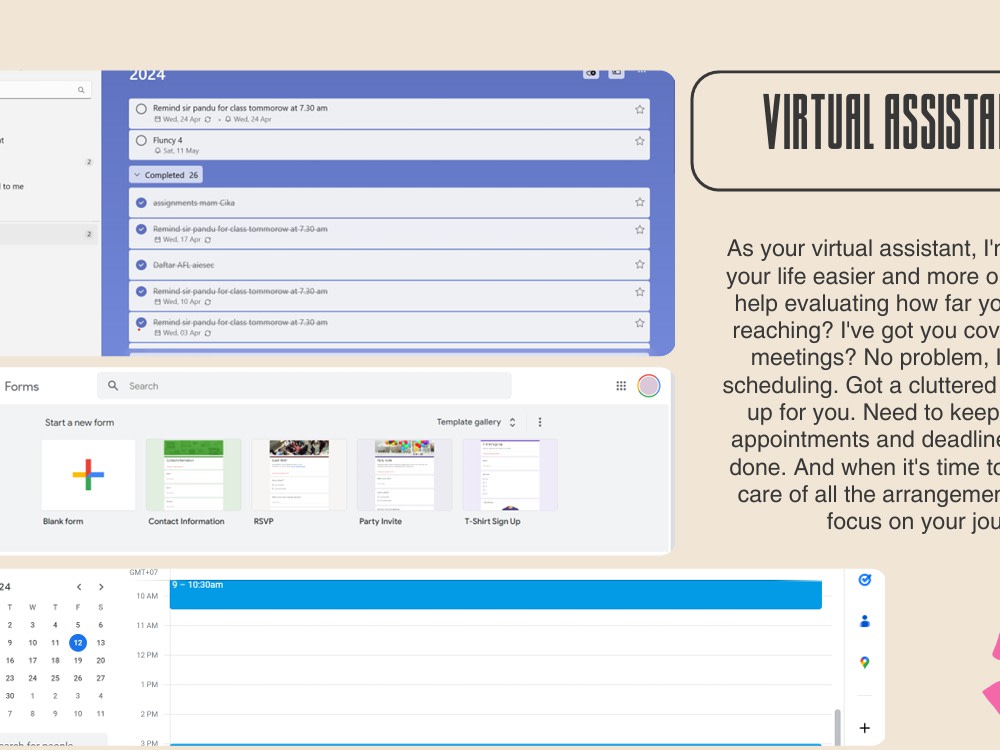Click the Calendar vertical scrollbar

pyautogui.click(x=837, y=727)
